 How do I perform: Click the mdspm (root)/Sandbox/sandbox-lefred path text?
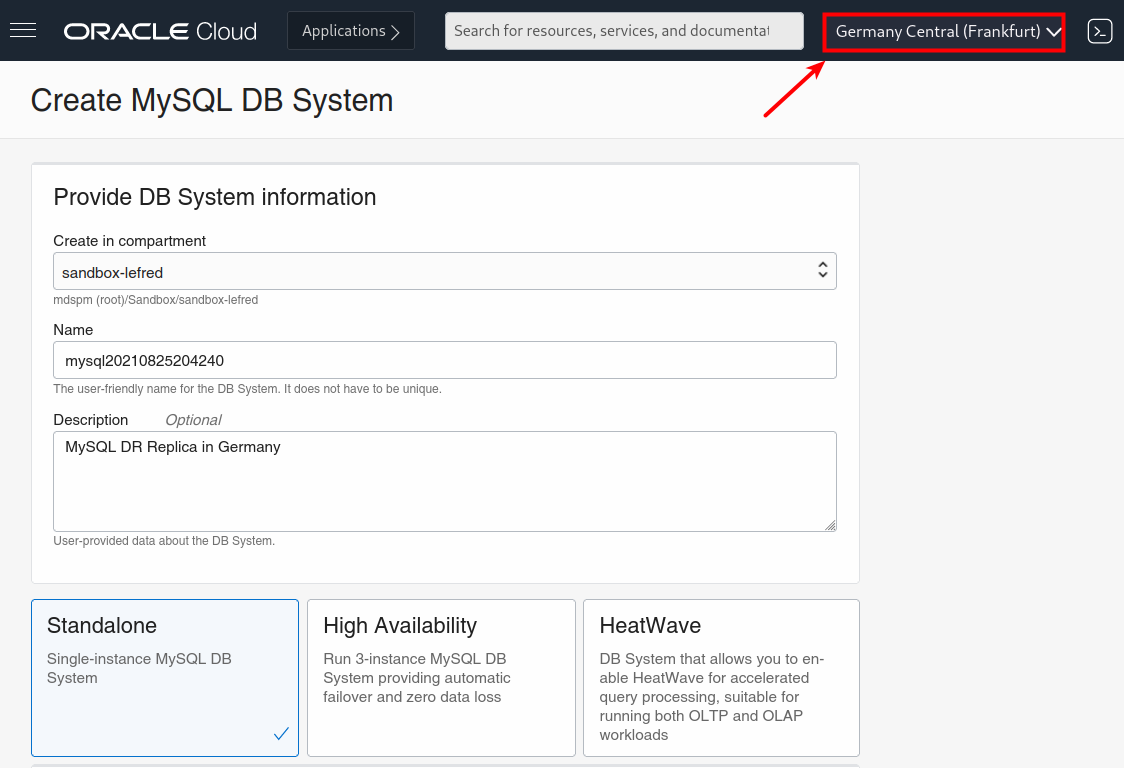[x=156, y=299]
